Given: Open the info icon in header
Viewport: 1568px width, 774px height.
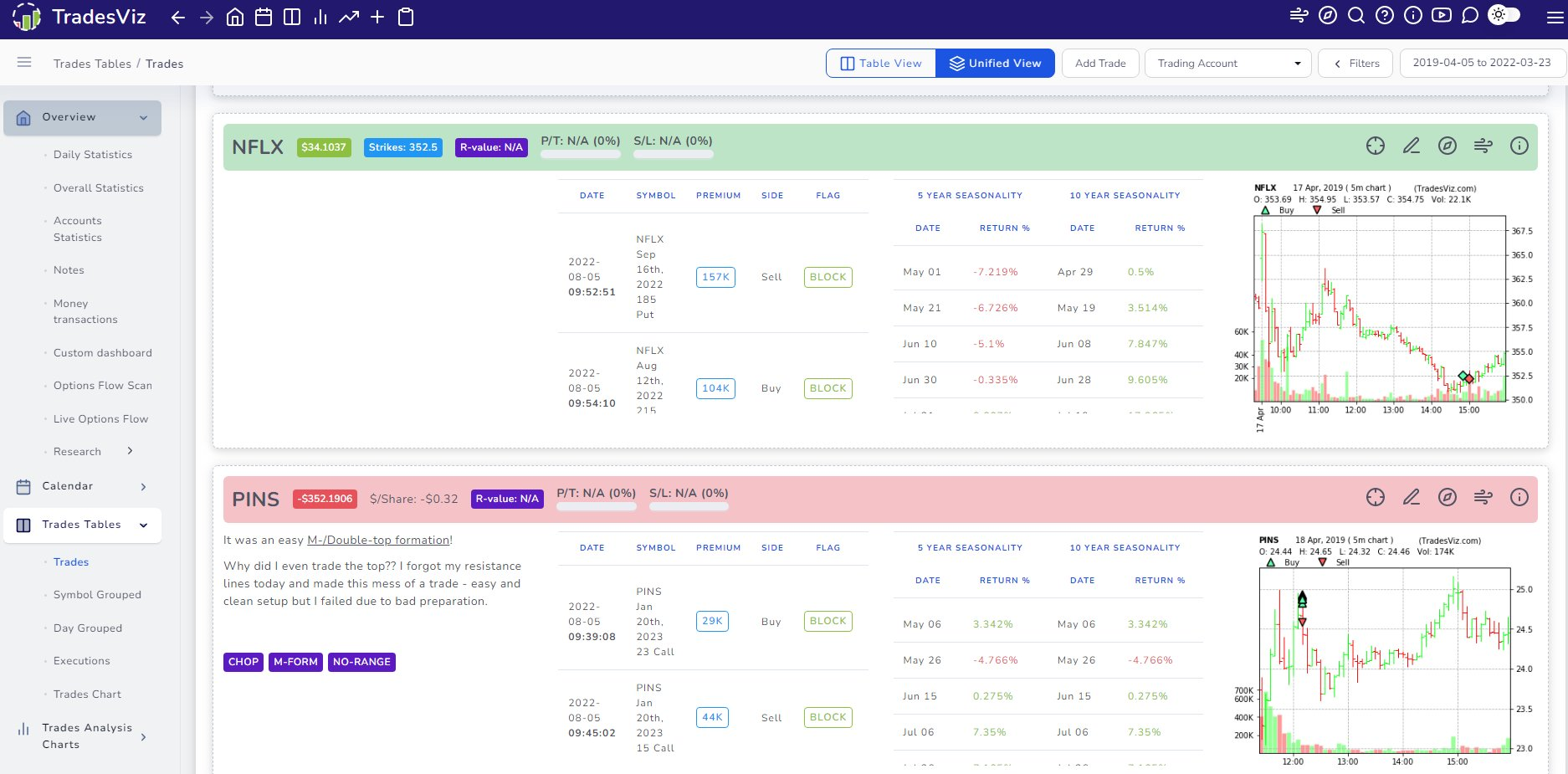Looking at the screenshot, I should pos(1413,15).
